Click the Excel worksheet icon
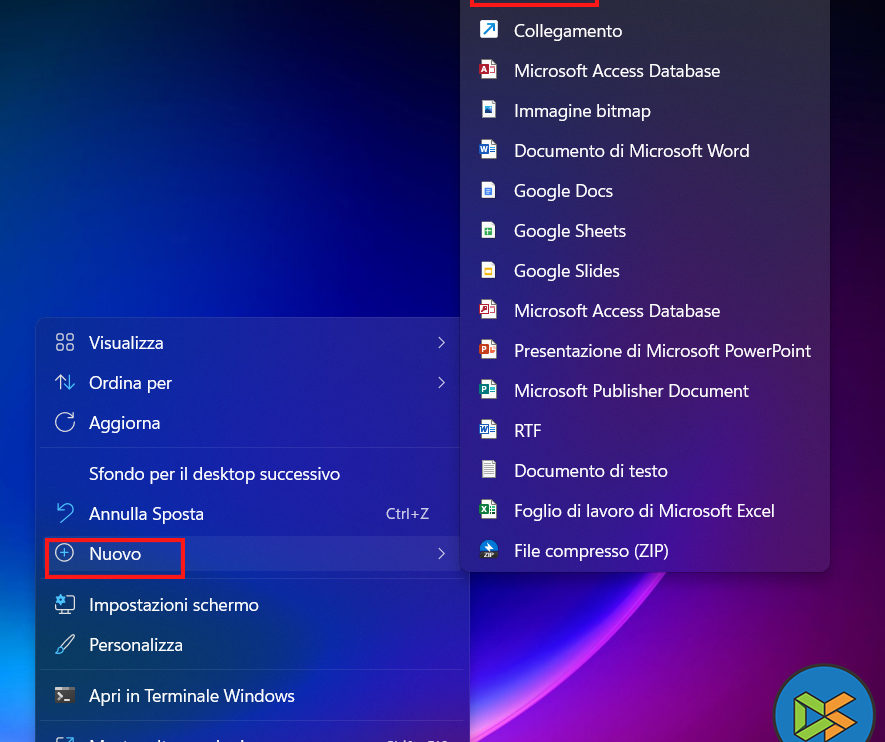The height and width of the screenshot is (742, 885). coord(488,510)
